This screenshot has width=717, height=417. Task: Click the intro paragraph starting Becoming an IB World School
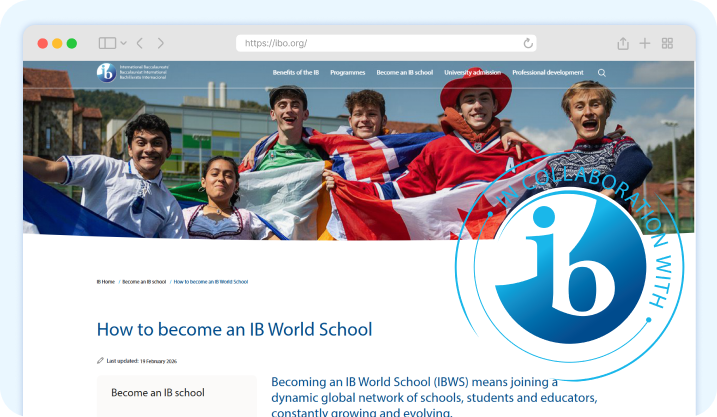(x=434, y=397)
